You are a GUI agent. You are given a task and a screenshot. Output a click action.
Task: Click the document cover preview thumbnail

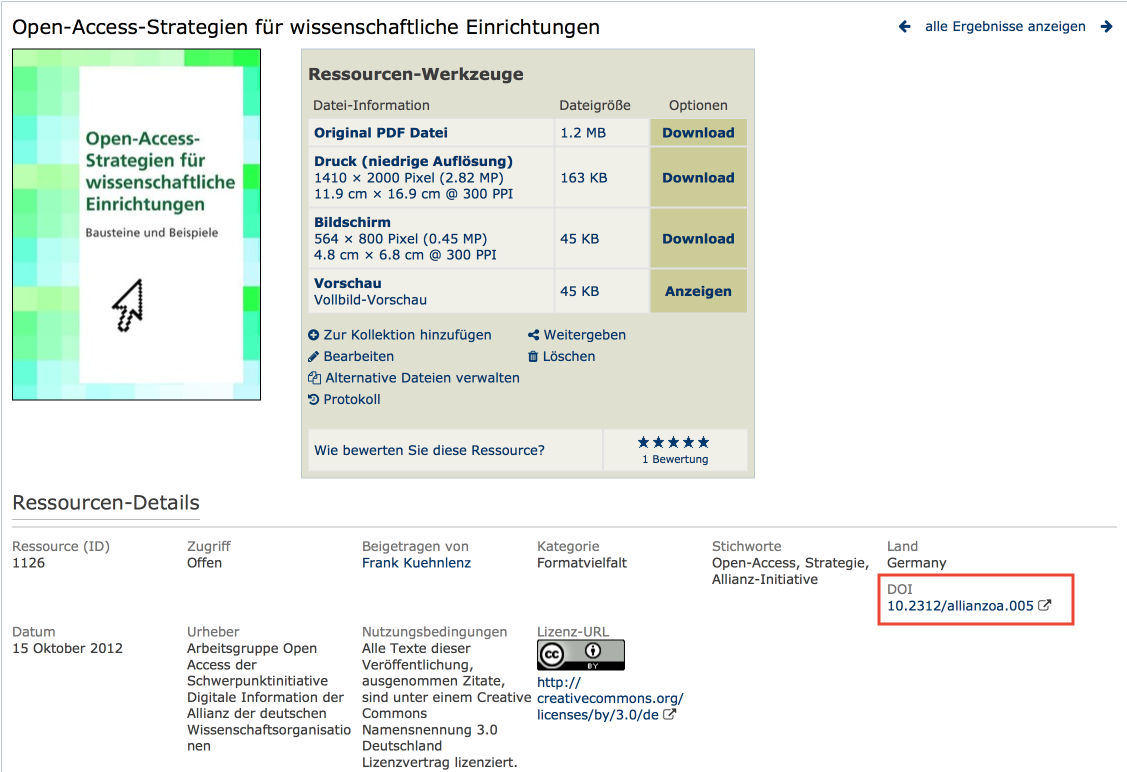137,225
